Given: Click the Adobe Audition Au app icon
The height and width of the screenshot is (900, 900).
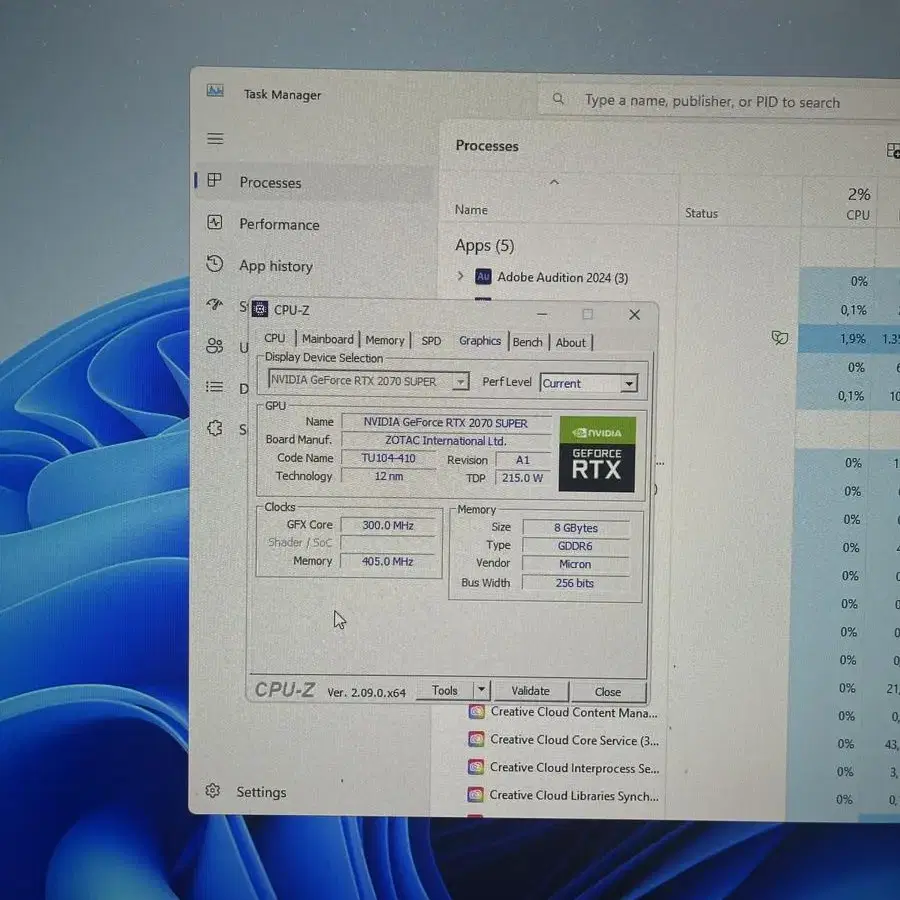Looking at the screenshot, I should point(483,277).
